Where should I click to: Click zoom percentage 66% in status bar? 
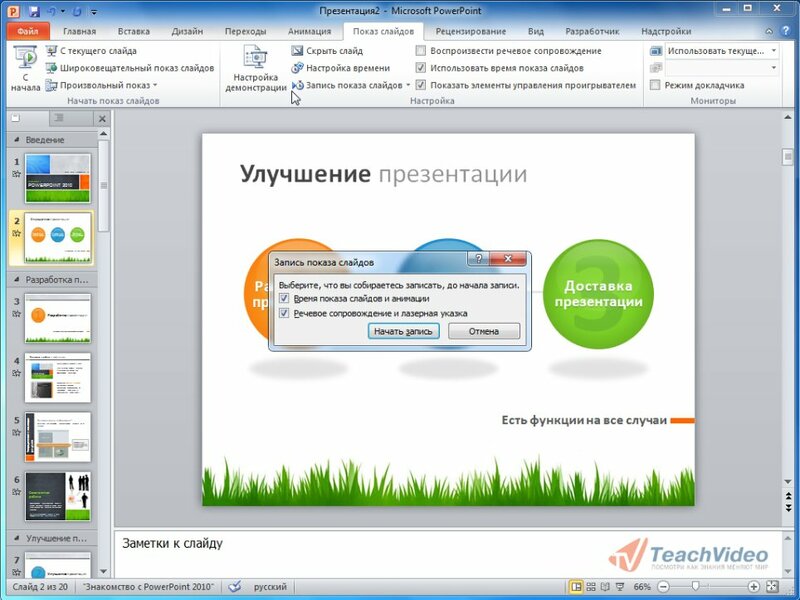click(x=642, y=587)
